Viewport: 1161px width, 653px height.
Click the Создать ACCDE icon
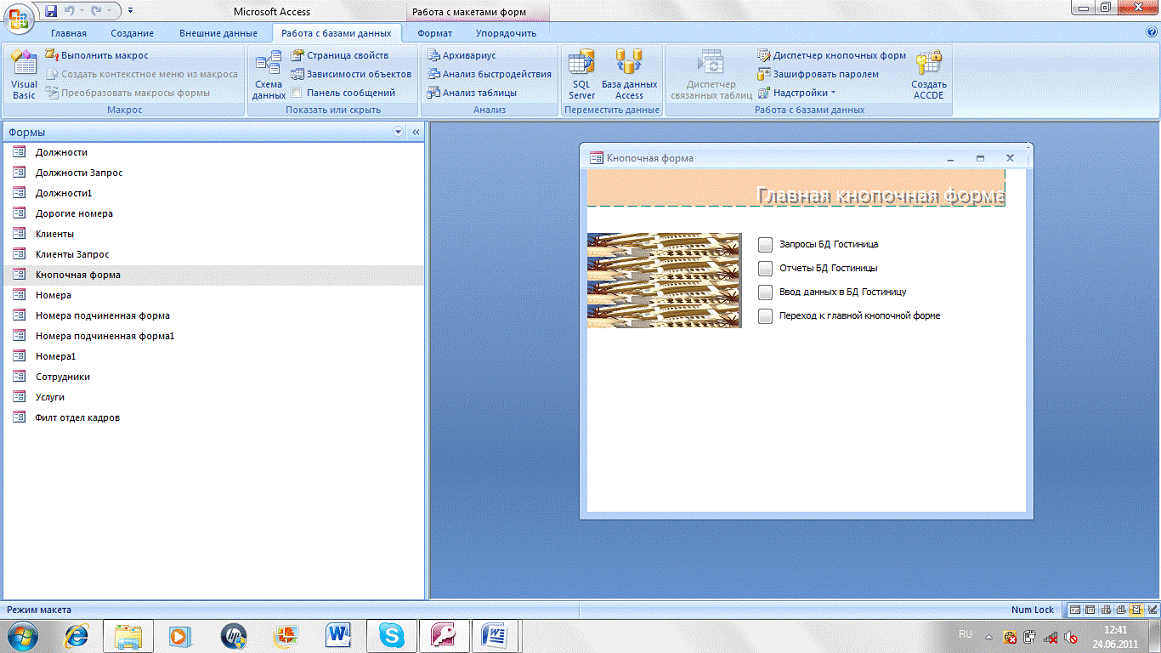[x=928, y=74]
